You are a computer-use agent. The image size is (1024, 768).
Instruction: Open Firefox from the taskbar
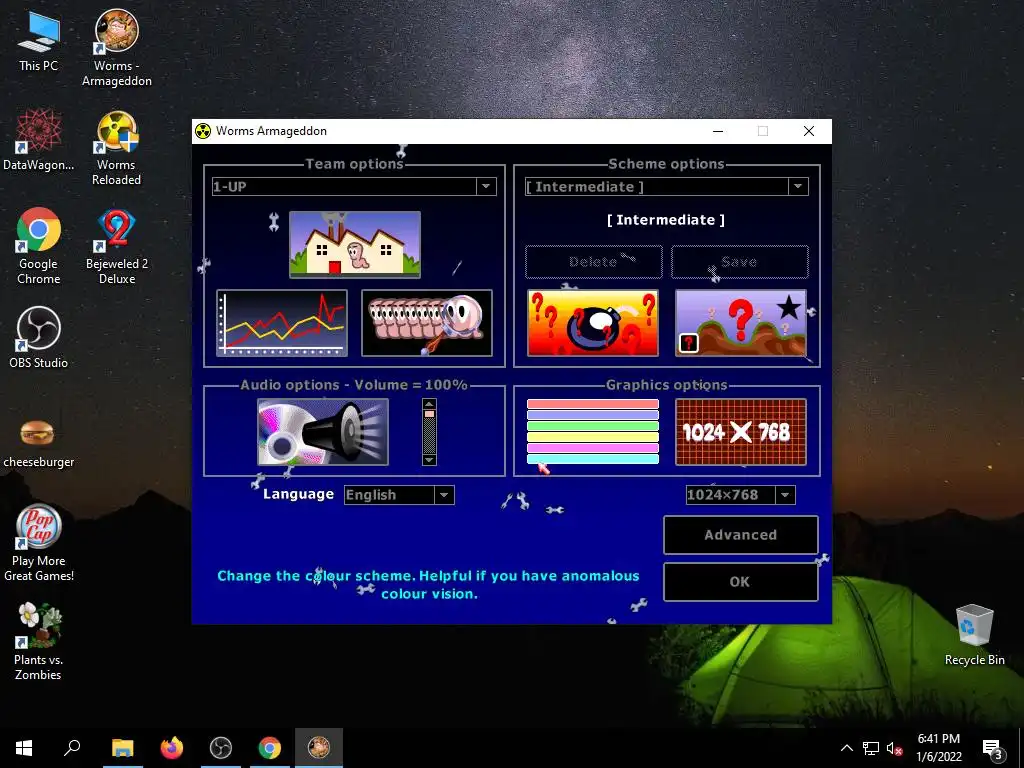click(172, 748)
